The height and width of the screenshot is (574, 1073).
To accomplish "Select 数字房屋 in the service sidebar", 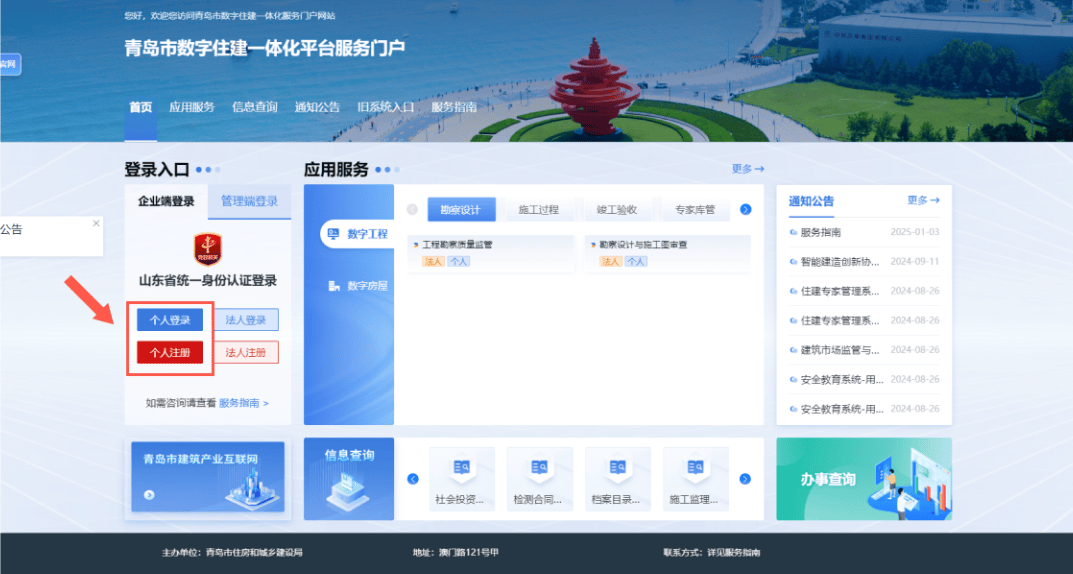I will [357, 286].
